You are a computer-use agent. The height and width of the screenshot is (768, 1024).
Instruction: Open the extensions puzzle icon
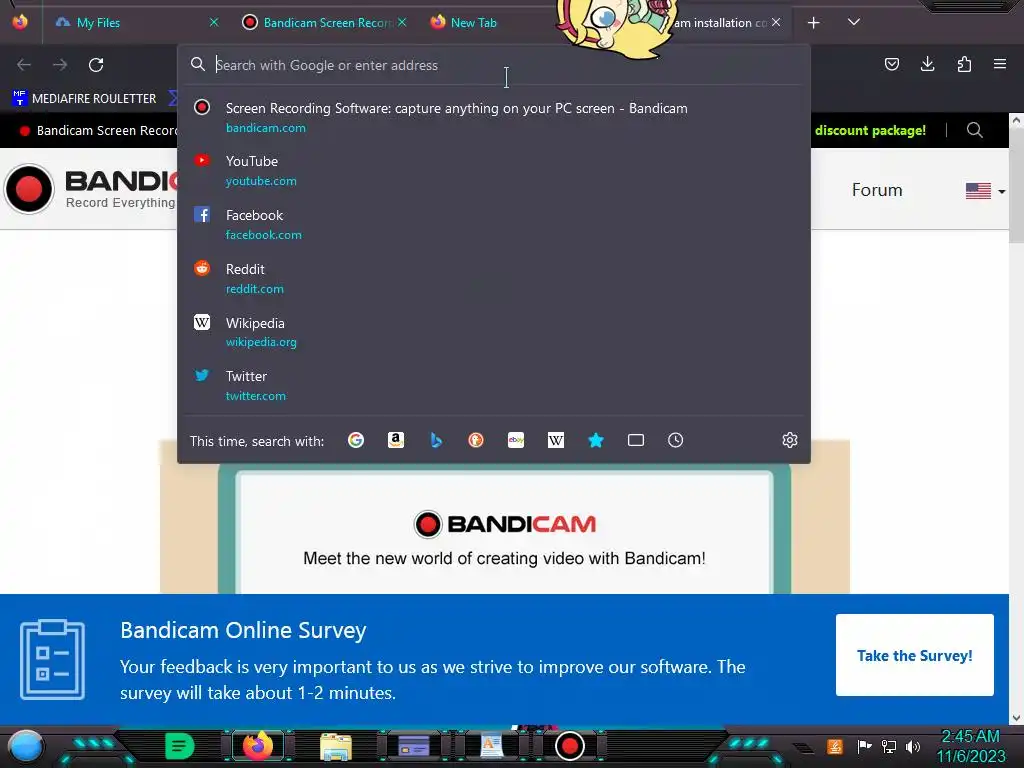[964, 64]
